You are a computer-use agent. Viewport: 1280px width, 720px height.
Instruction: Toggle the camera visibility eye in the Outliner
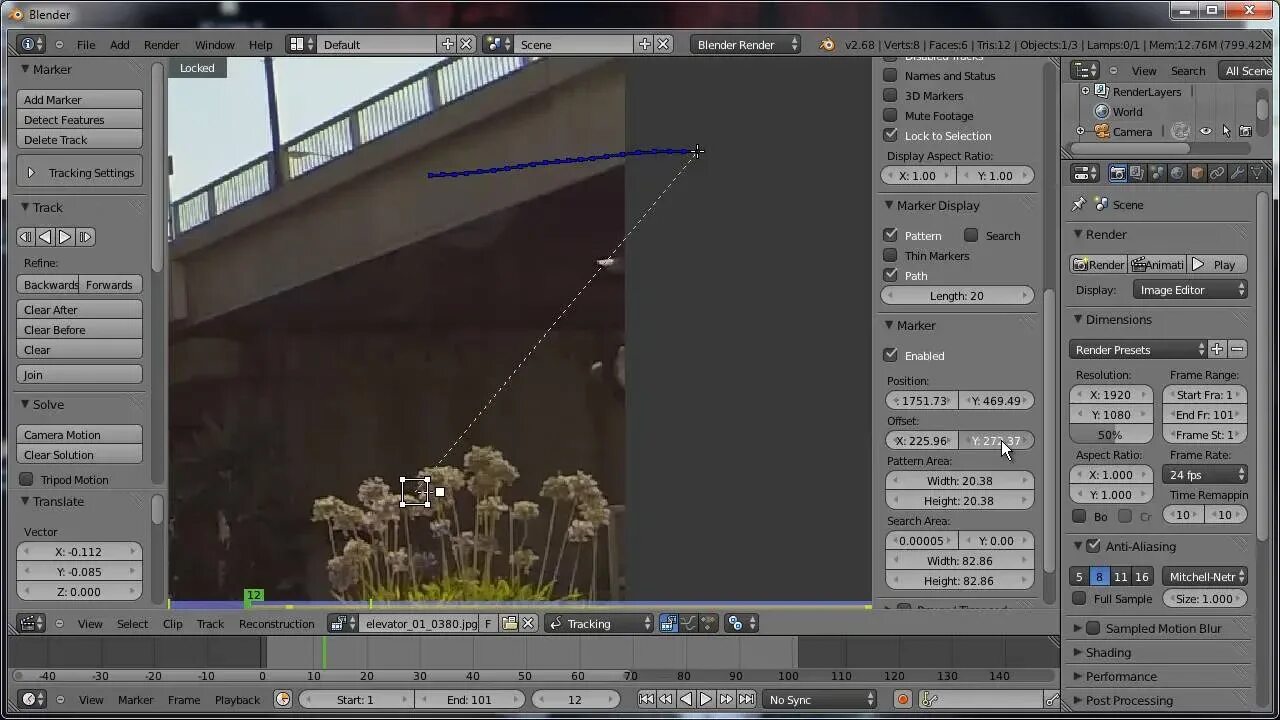pyautogui.click(x=1205, y=131)
